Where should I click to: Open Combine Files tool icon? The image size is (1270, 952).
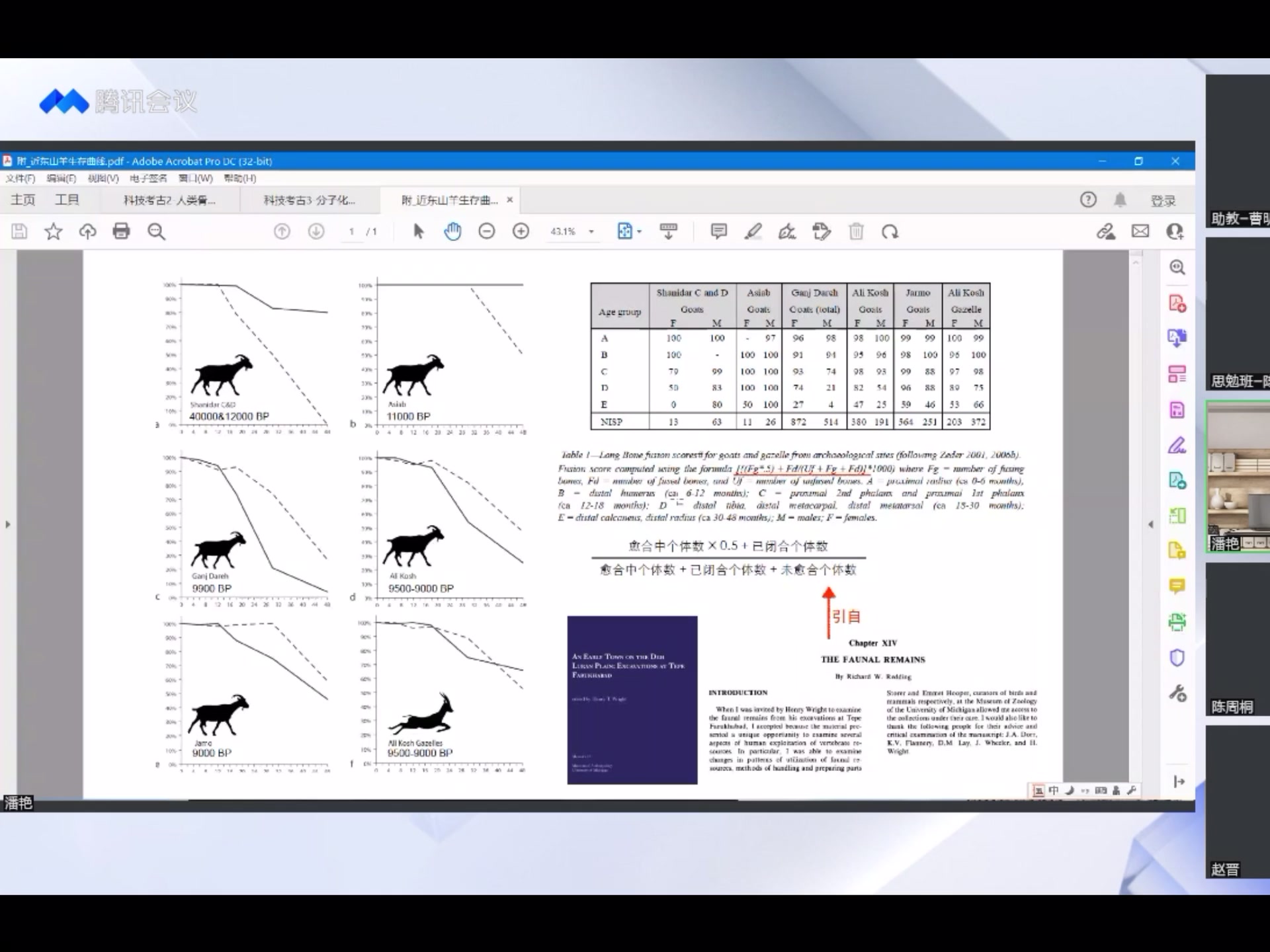click(1177, 338)
